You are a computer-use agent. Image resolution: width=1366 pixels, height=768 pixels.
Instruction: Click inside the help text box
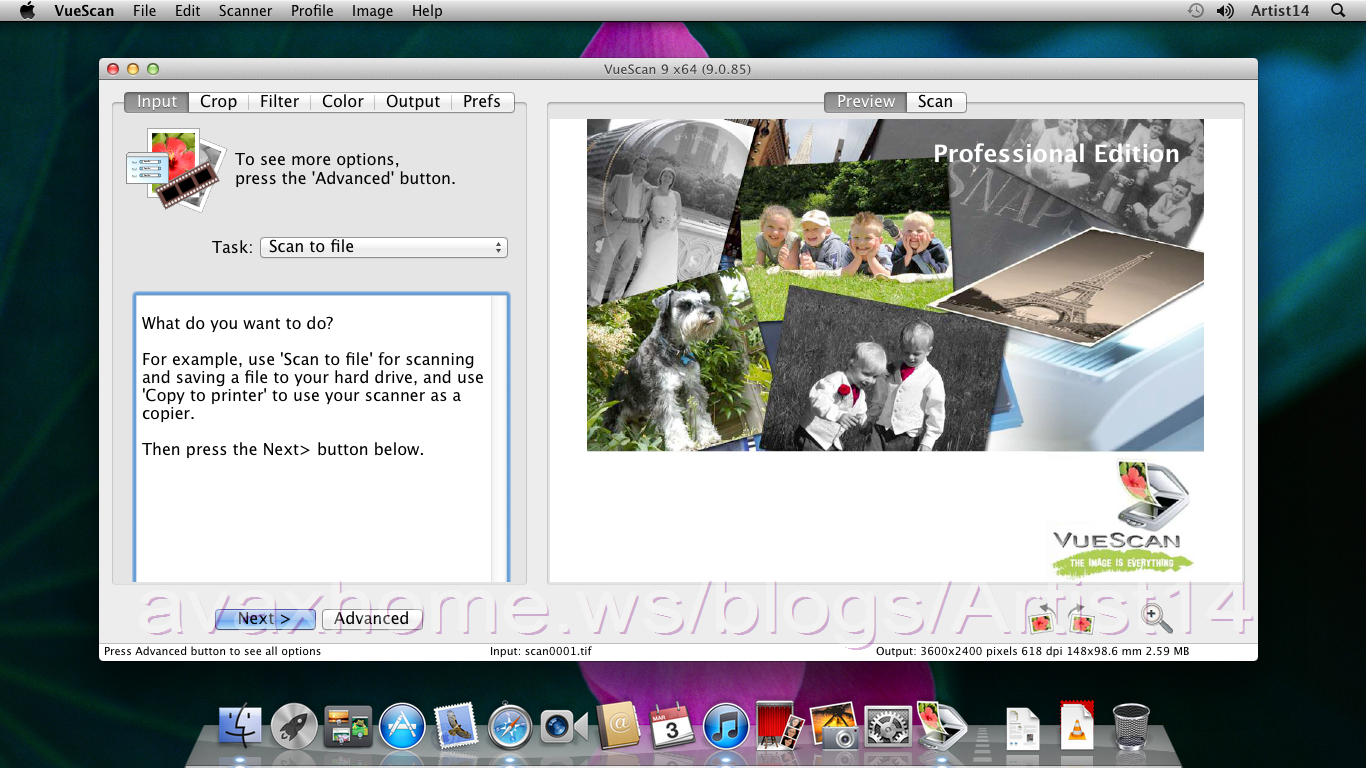point(313,438)
